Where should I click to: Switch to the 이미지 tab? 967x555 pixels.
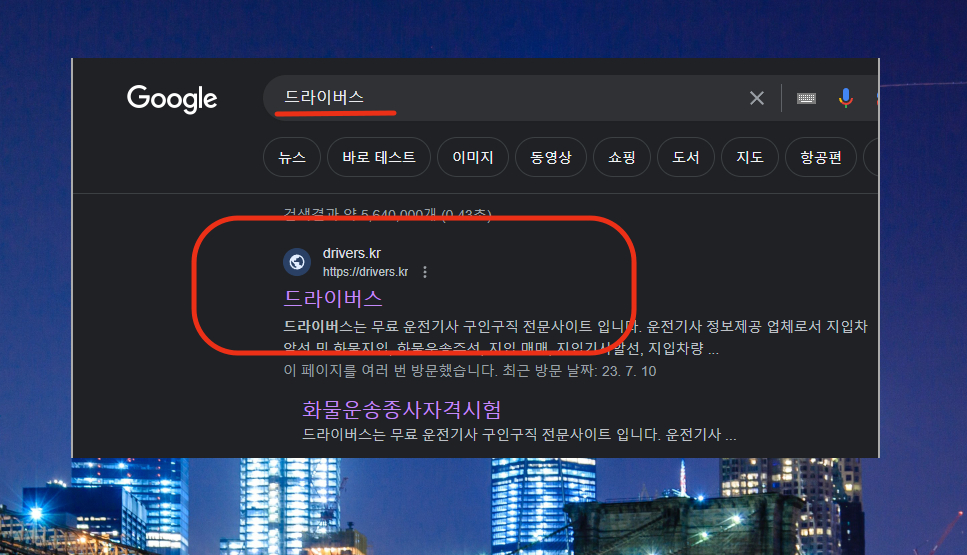tap(473, 157)
